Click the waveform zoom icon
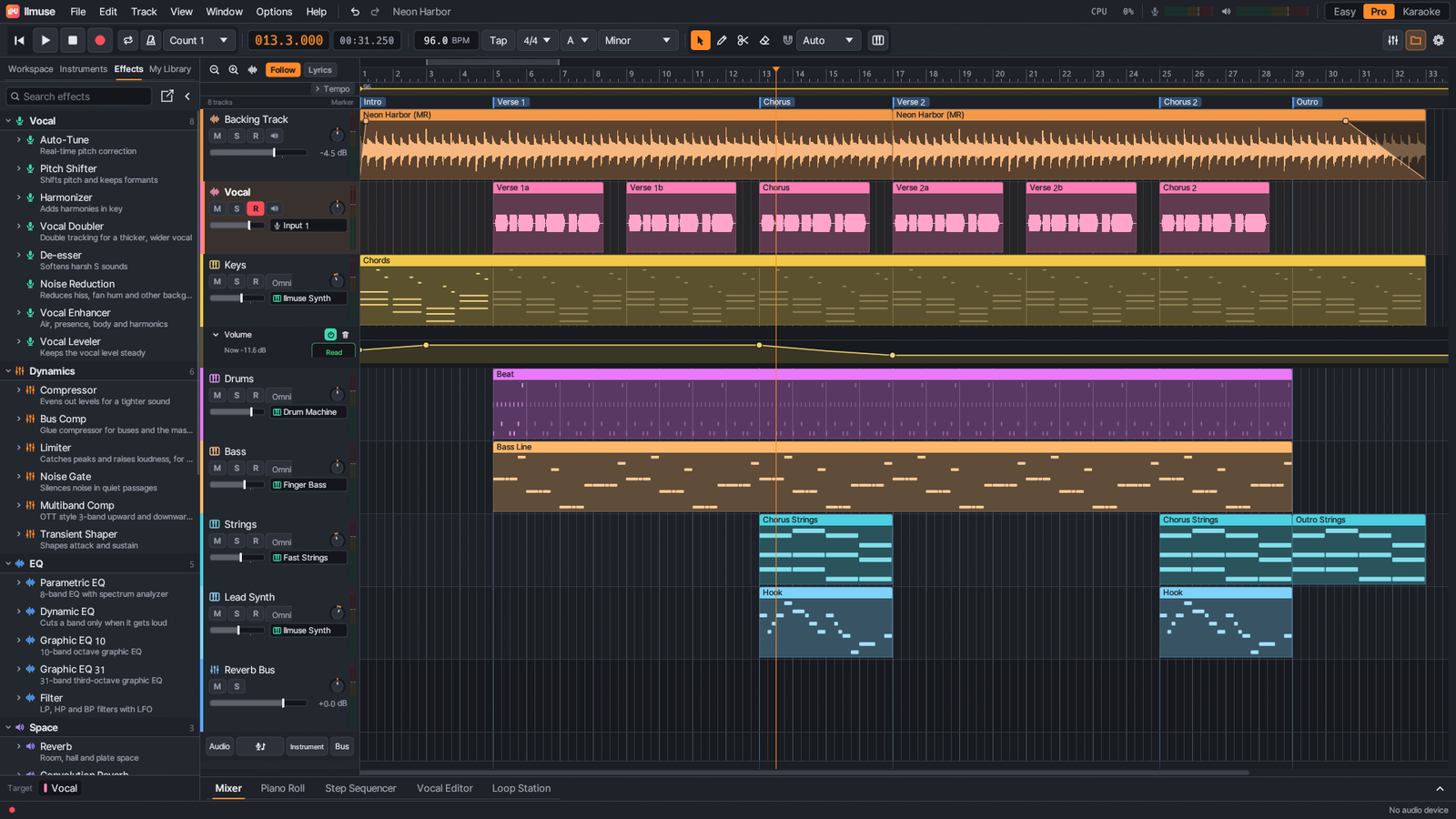The height and width of the screenshot is (819, 1456). tap(253, 70)
